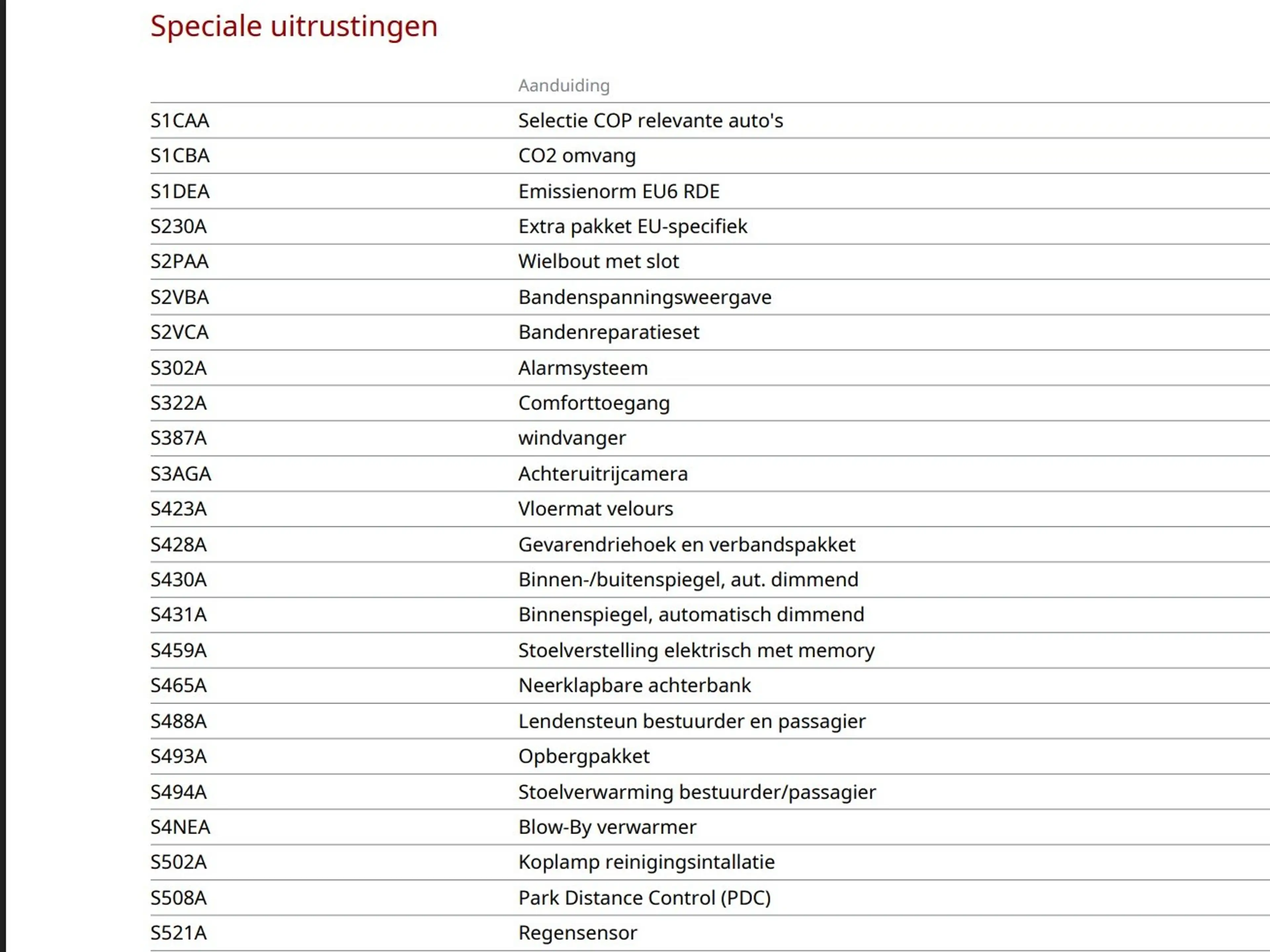Select Stoelverwarming bestuurder/passagier entry
Screen dimensions: 1270x952
coord(697,792)
